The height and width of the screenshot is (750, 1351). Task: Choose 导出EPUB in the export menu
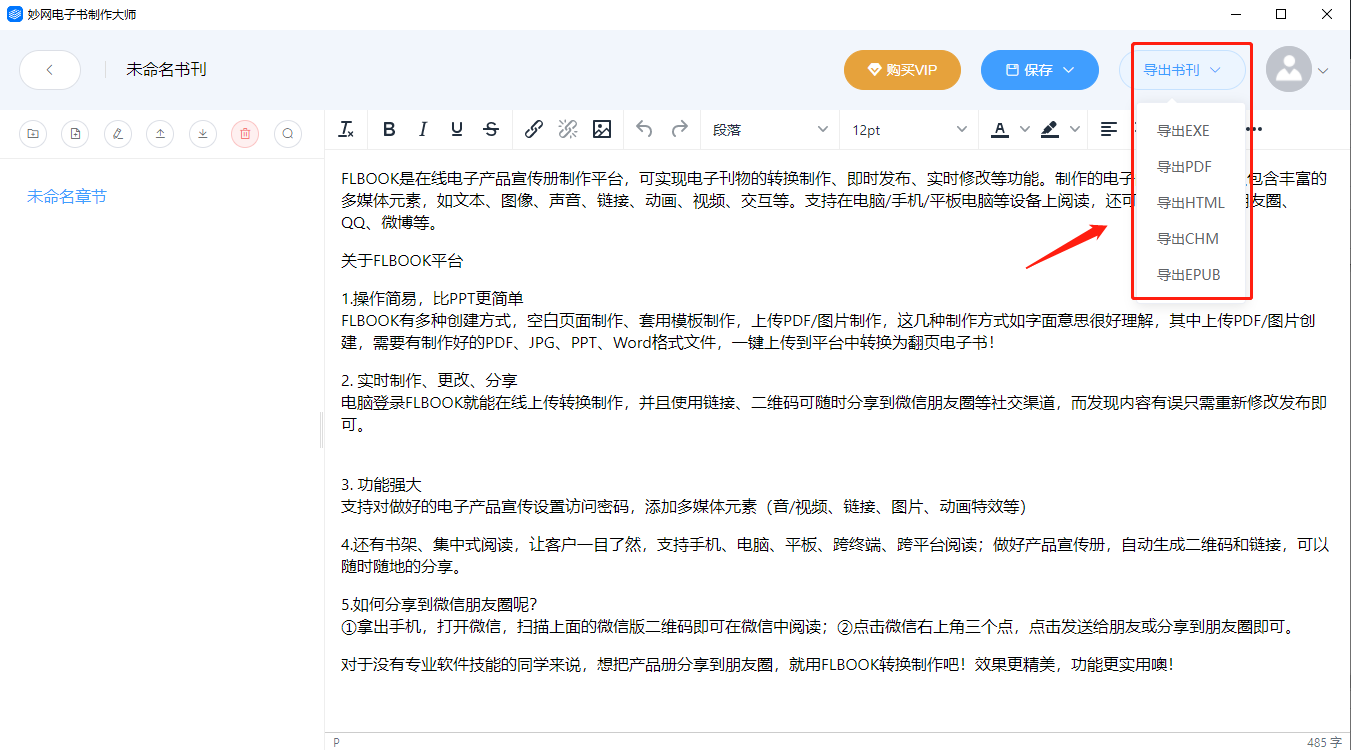pos(1188,275)
